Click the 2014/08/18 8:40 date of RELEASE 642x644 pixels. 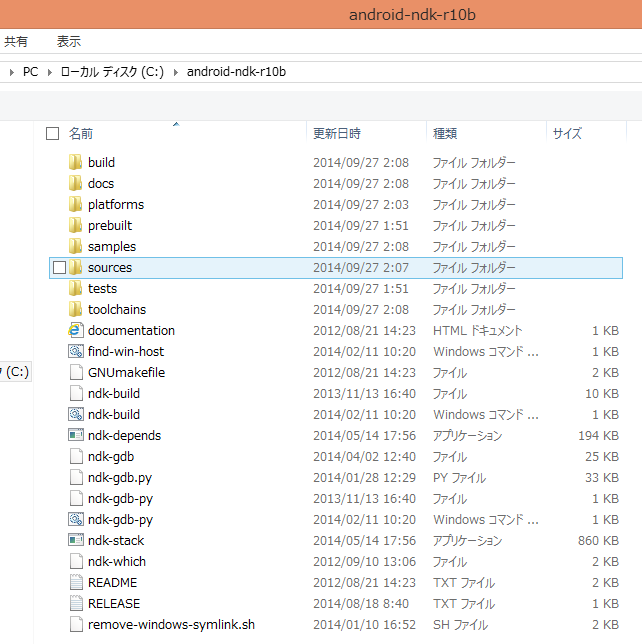click(361, 603)
